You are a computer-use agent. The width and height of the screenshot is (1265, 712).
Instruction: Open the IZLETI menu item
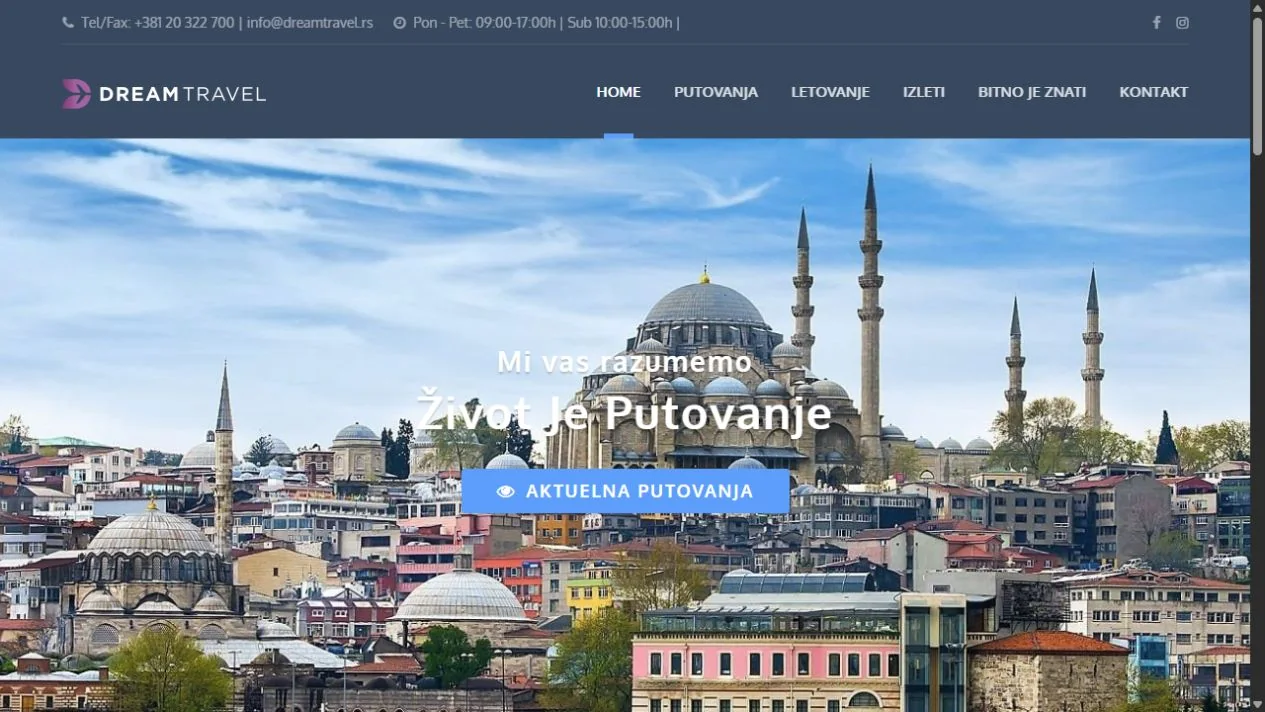point(924,92)
